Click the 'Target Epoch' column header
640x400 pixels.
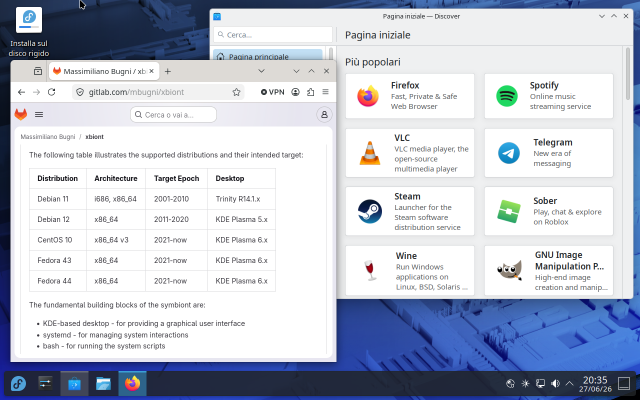tap(176, 178)
